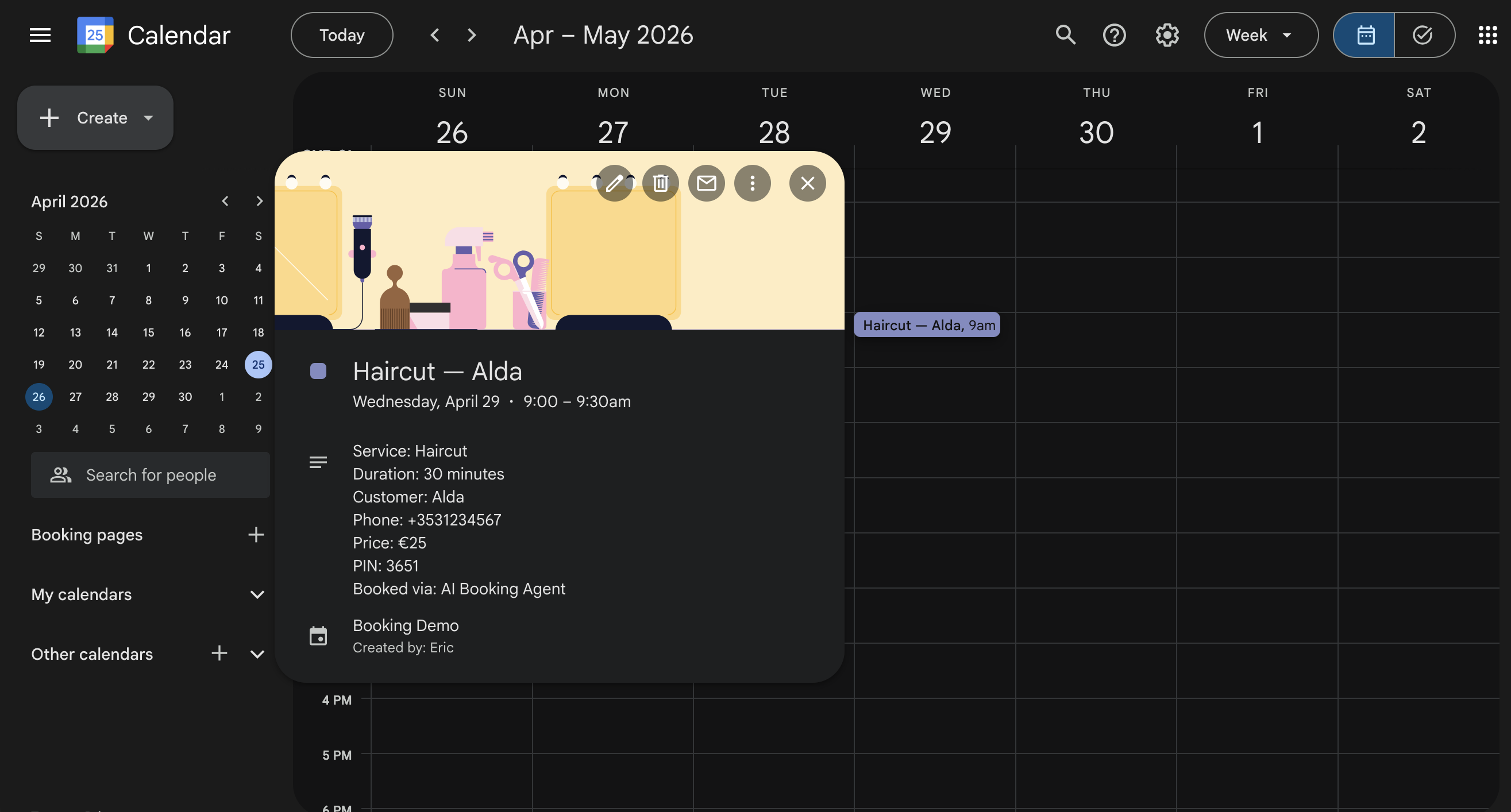Image resolution: width=1511 pixels, height=812 pixels.
Task: Select April 29 in mini calendar
Action: coord(148,396)
